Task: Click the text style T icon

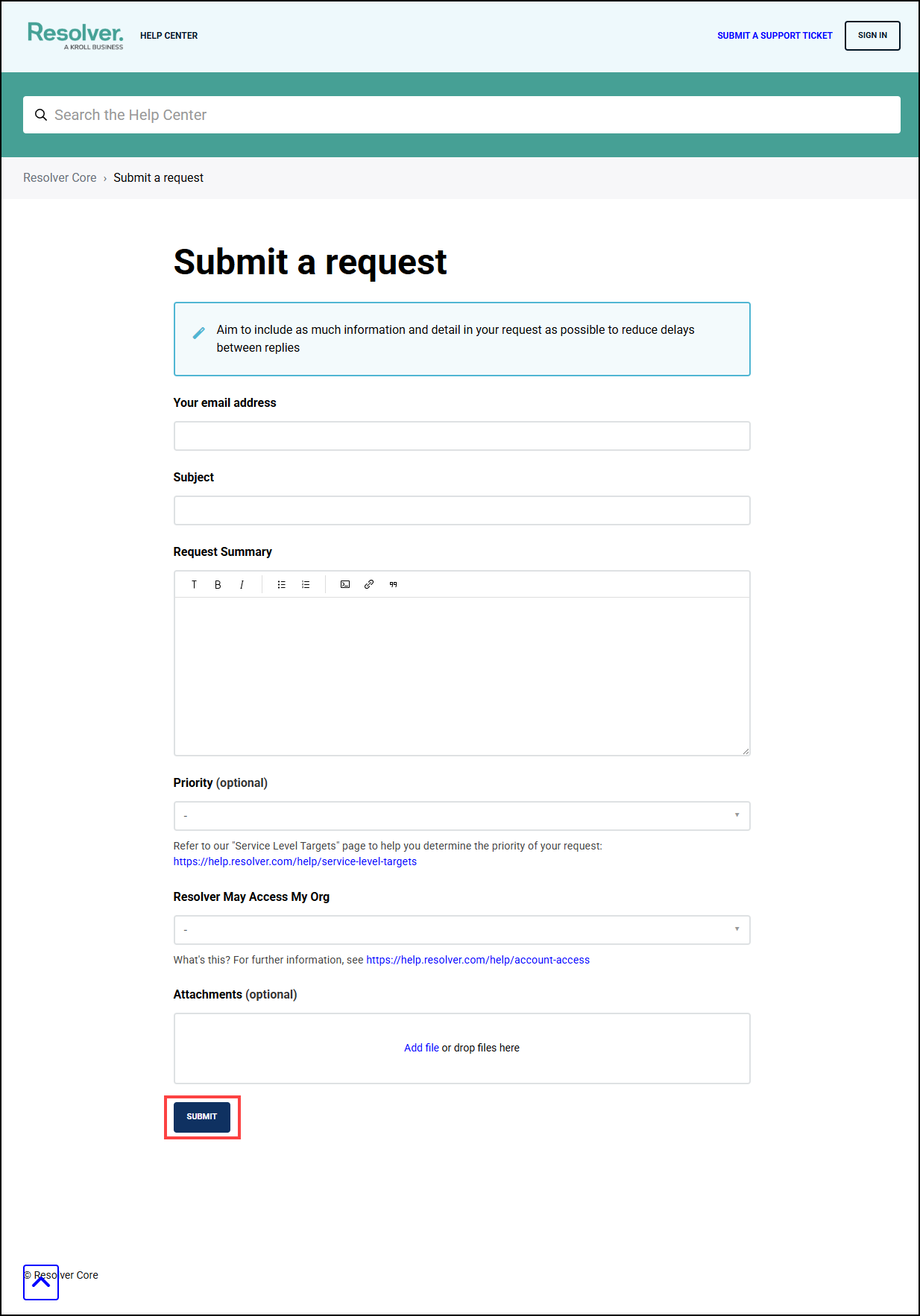Action: pyautogui.click(x=194, y=584)
